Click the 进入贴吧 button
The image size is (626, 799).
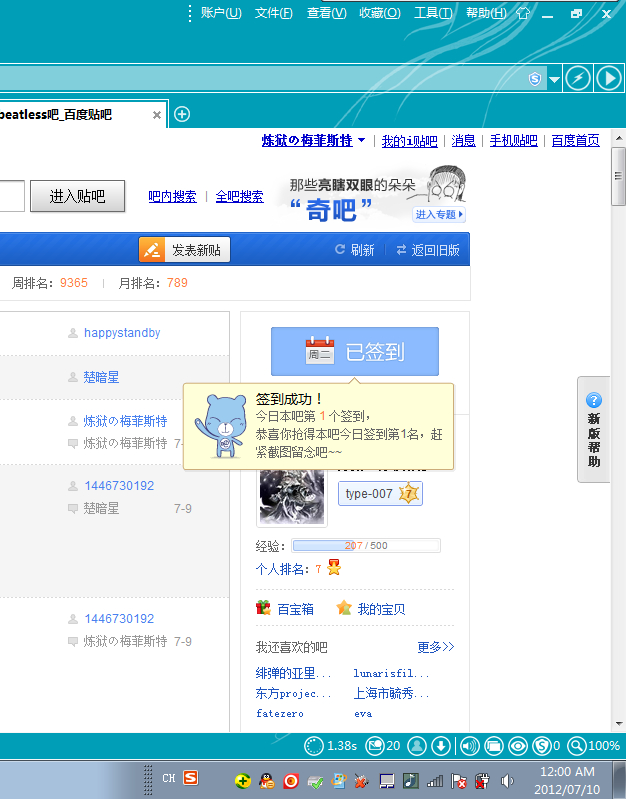point(77,196)
